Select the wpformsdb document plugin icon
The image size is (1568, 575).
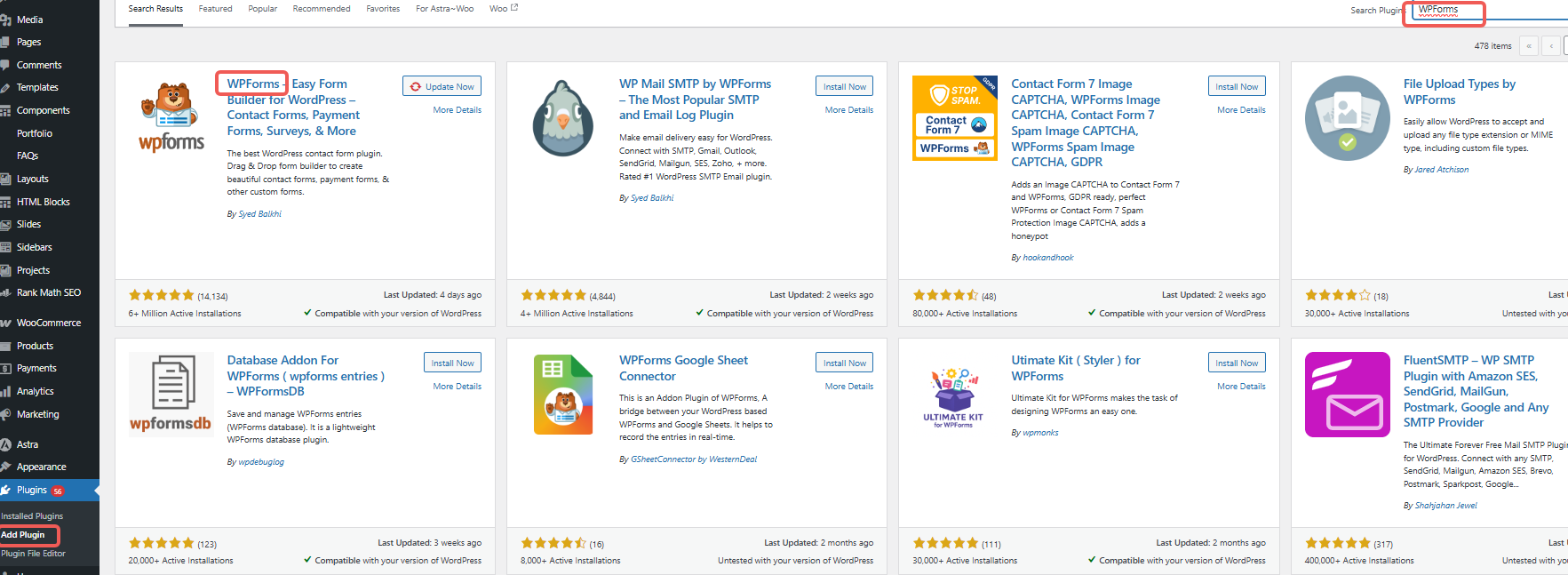point(171,395)
